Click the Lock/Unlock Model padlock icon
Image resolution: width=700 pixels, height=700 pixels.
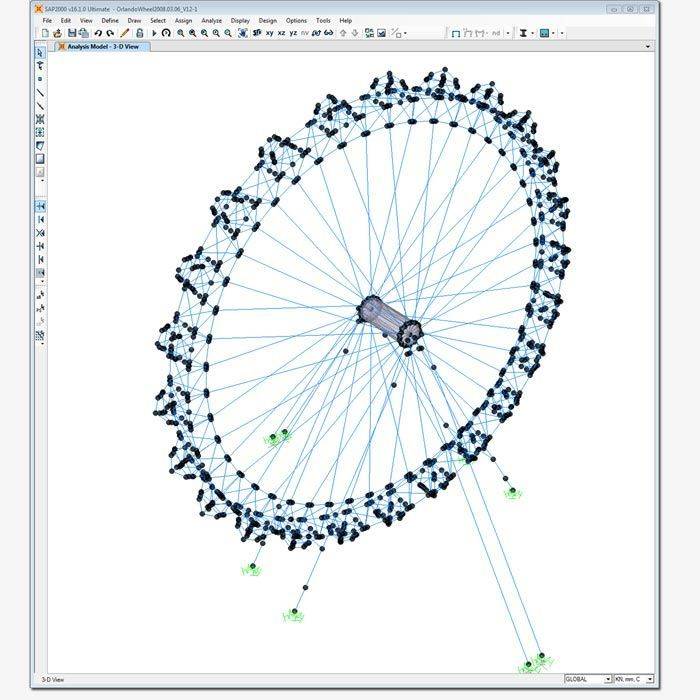click(138, 33)
